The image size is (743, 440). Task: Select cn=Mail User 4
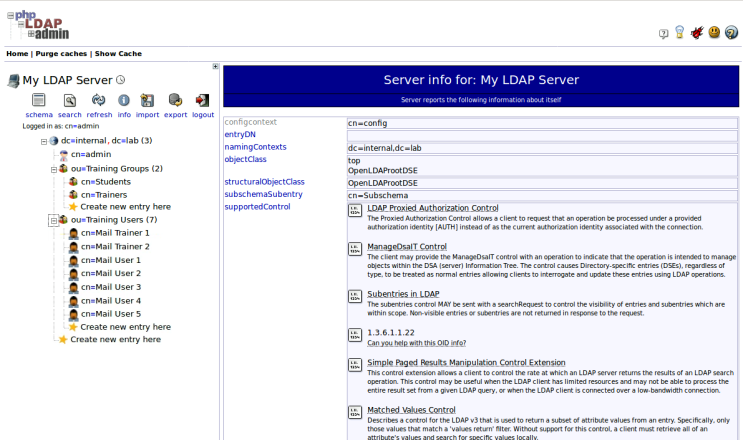(111, 301)
